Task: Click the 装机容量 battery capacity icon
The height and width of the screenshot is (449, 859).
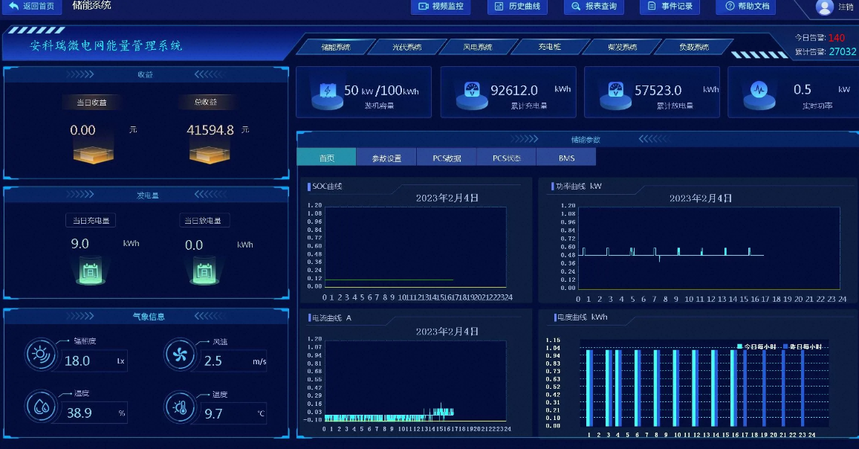Action: pos(328,95)
